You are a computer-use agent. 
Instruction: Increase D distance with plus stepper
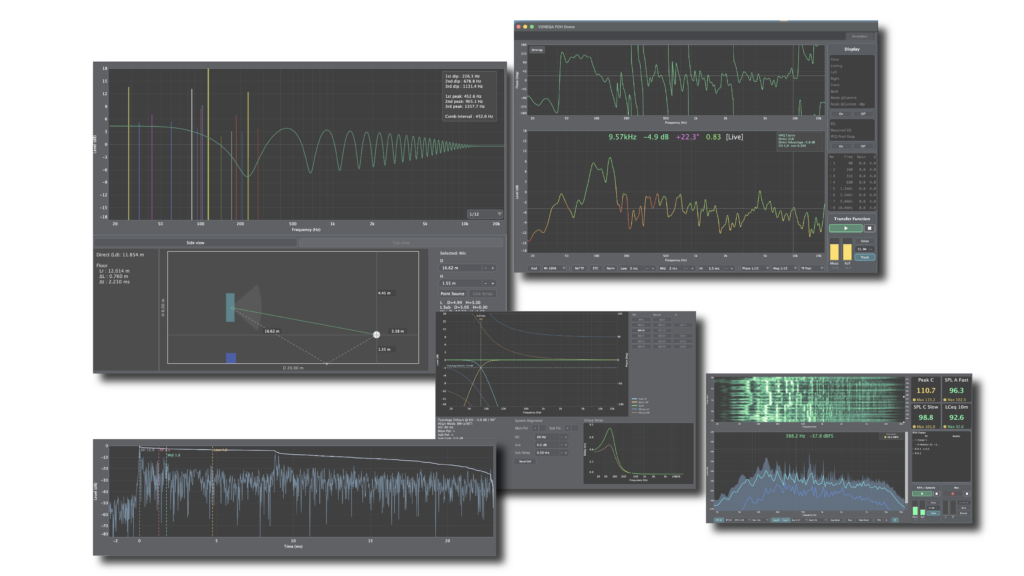[x=492, y=268]
